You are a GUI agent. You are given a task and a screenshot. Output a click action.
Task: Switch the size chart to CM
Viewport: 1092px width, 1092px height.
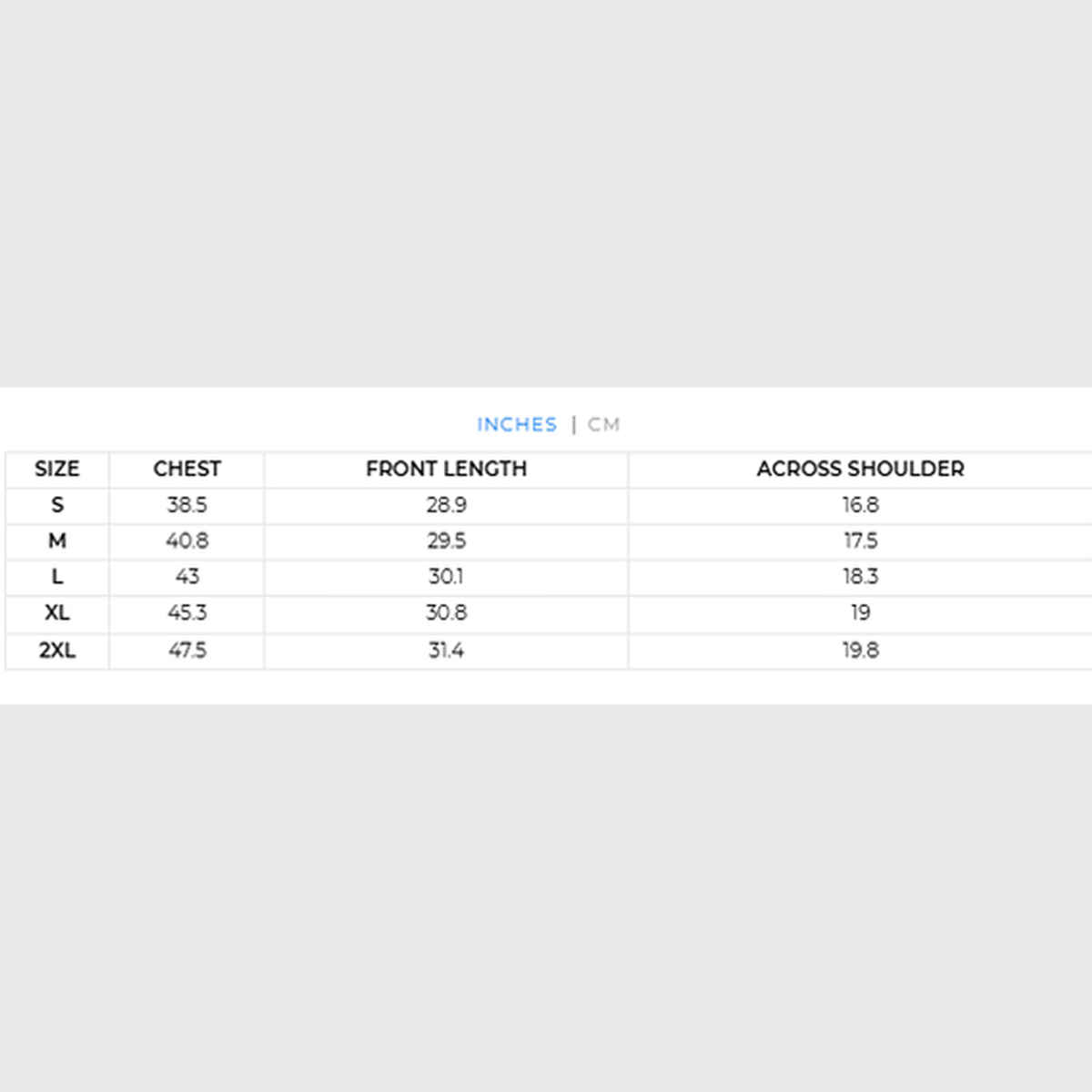603,424
